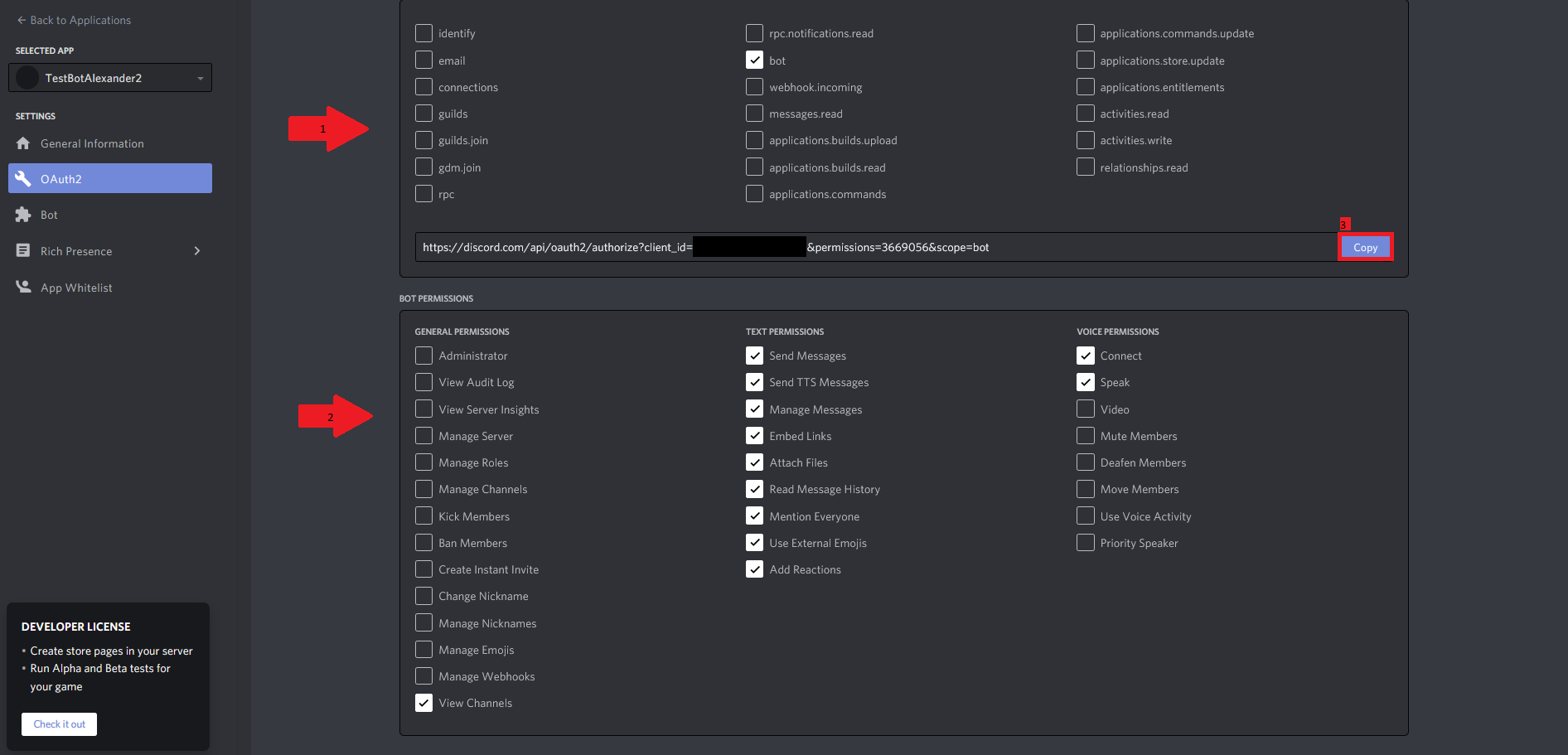Click the Rich Presence document icon
Screen dimensions: 1568x755
pos(23,250)
